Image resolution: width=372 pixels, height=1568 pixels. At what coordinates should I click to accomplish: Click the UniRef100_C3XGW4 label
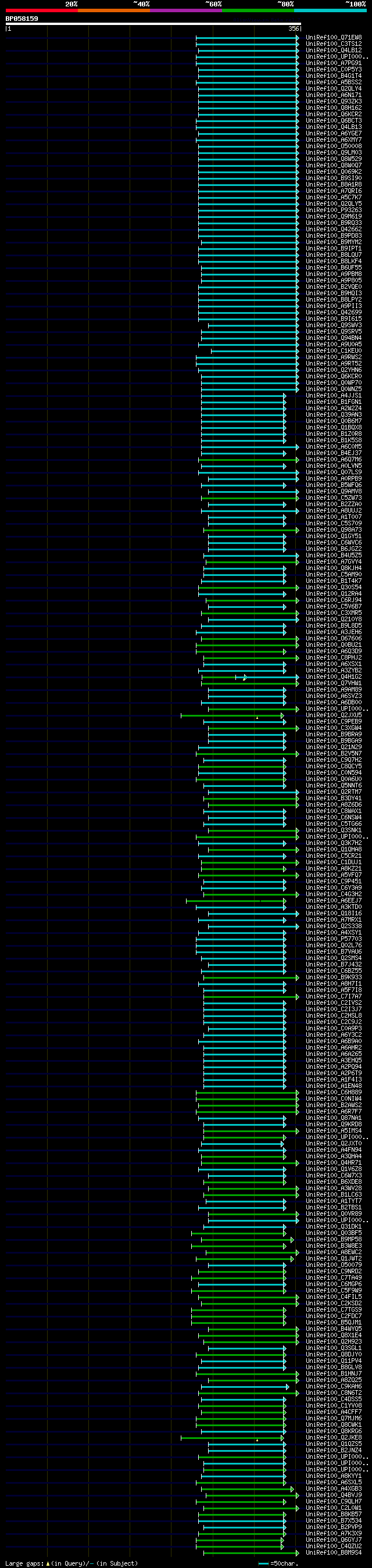pyautogui.click(x=334, y=728)
